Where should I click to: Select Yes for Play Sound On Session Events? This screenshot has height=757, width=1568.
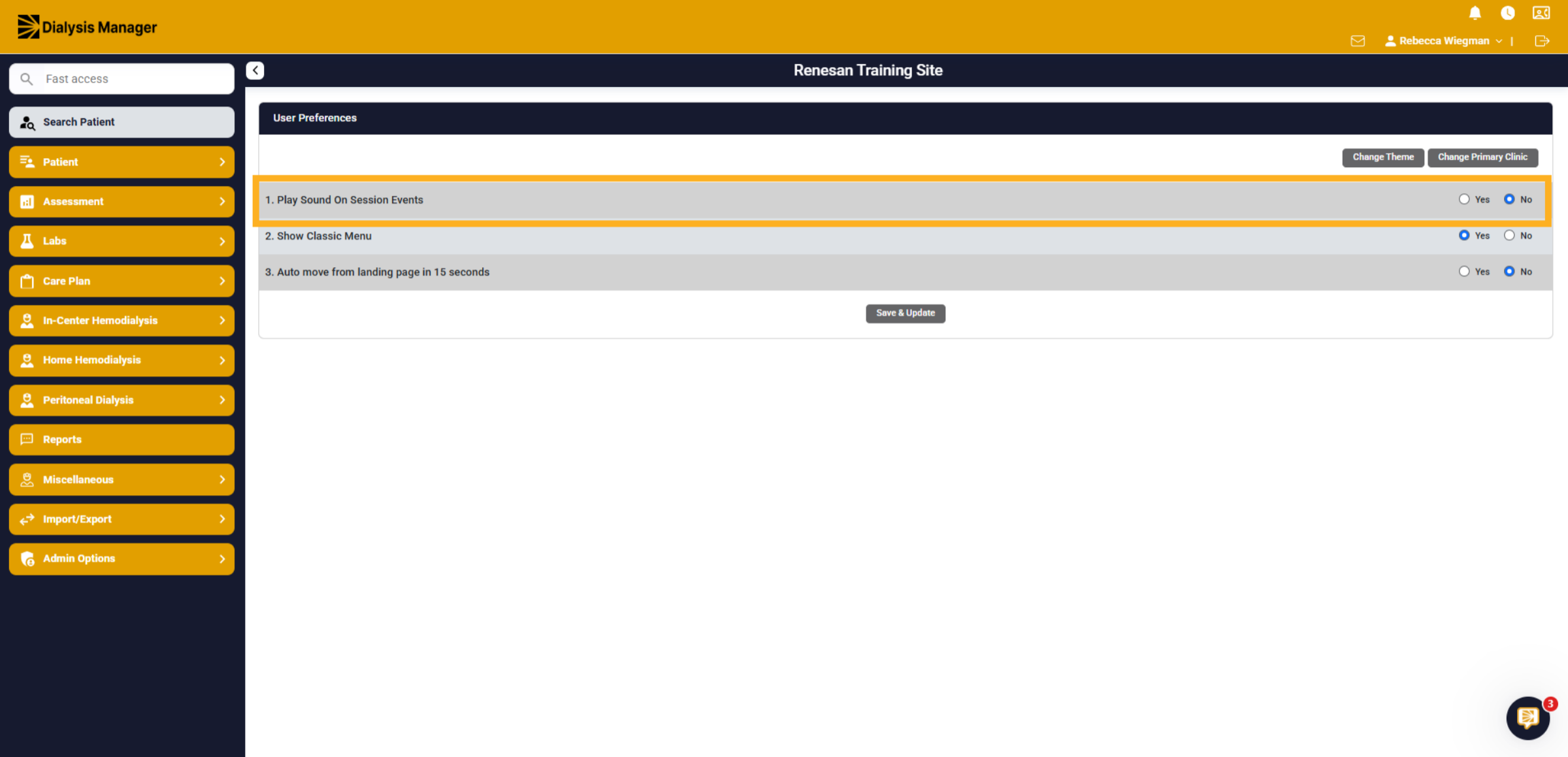tap(1463, 199)
